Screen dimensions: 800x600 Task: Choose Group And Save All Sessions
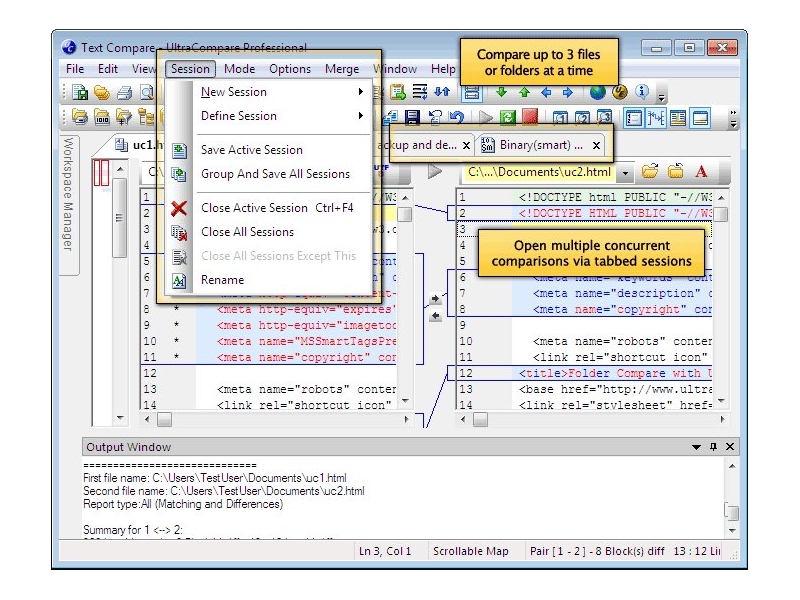tap(270, 174)
